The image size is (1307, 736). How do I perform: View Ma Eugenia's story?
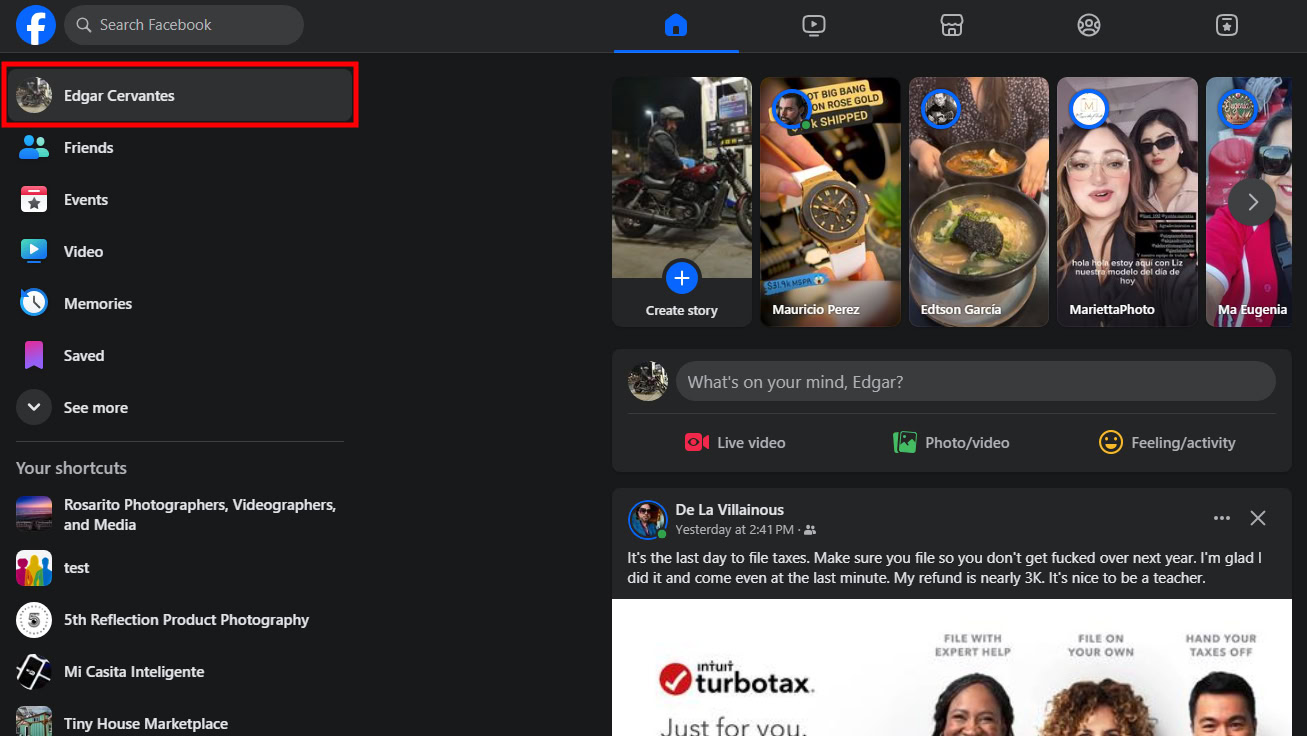click(1249, 202)
